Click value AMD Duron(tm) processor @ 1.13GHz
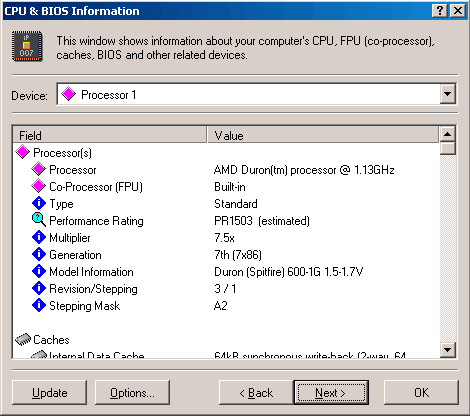Screen dimensions: 470x418 (304, 170)
